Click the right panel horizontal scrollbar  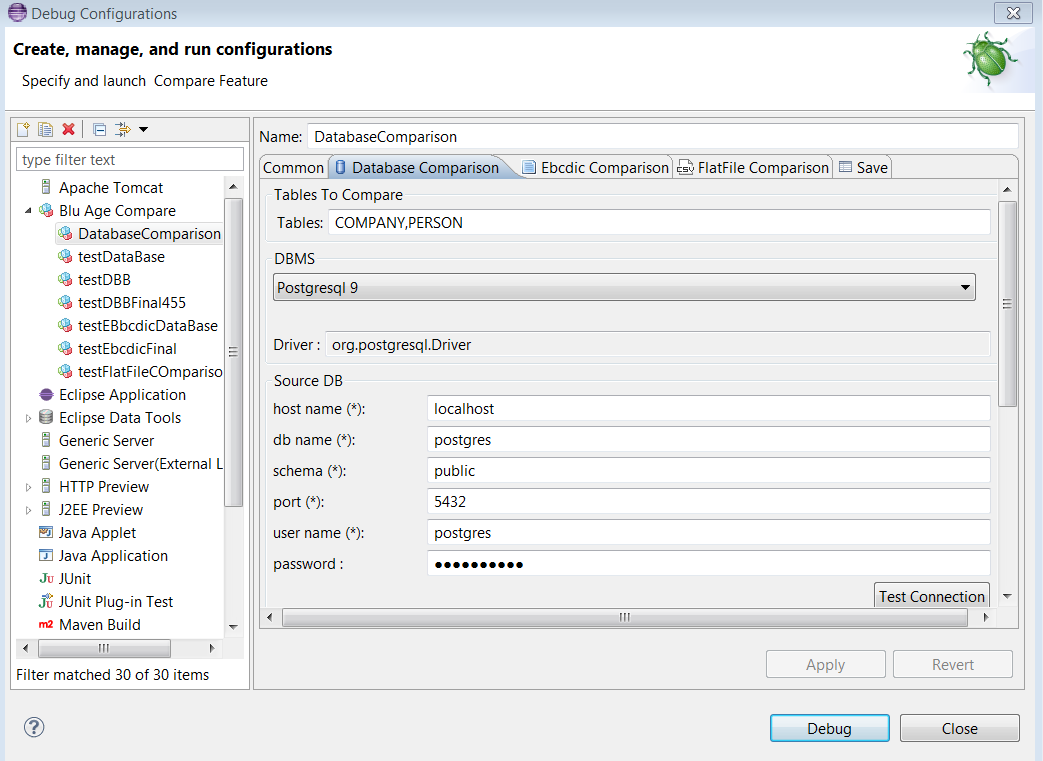coord(625,617)
